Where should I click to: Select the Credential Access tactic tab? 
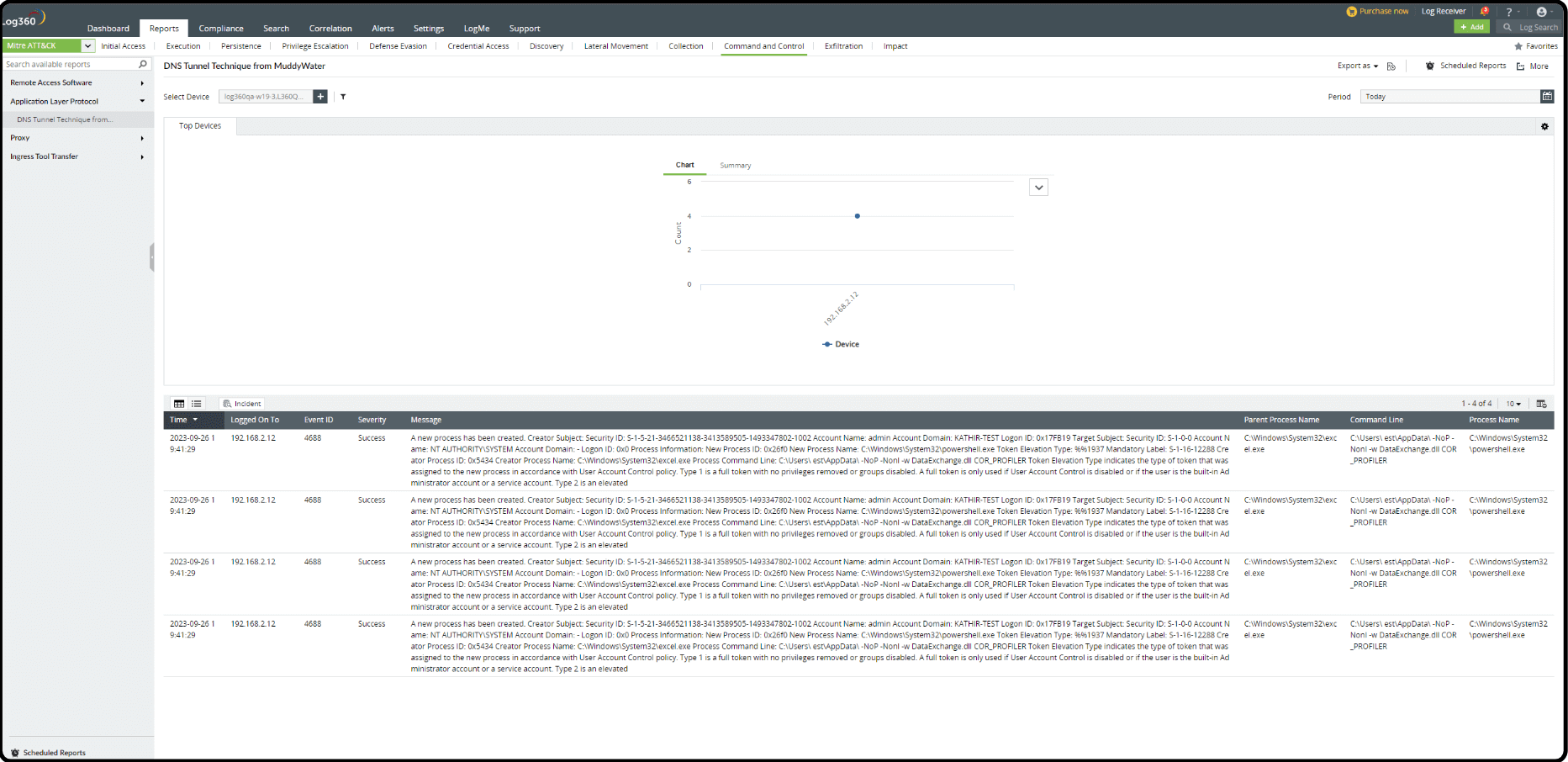point(478,46)
